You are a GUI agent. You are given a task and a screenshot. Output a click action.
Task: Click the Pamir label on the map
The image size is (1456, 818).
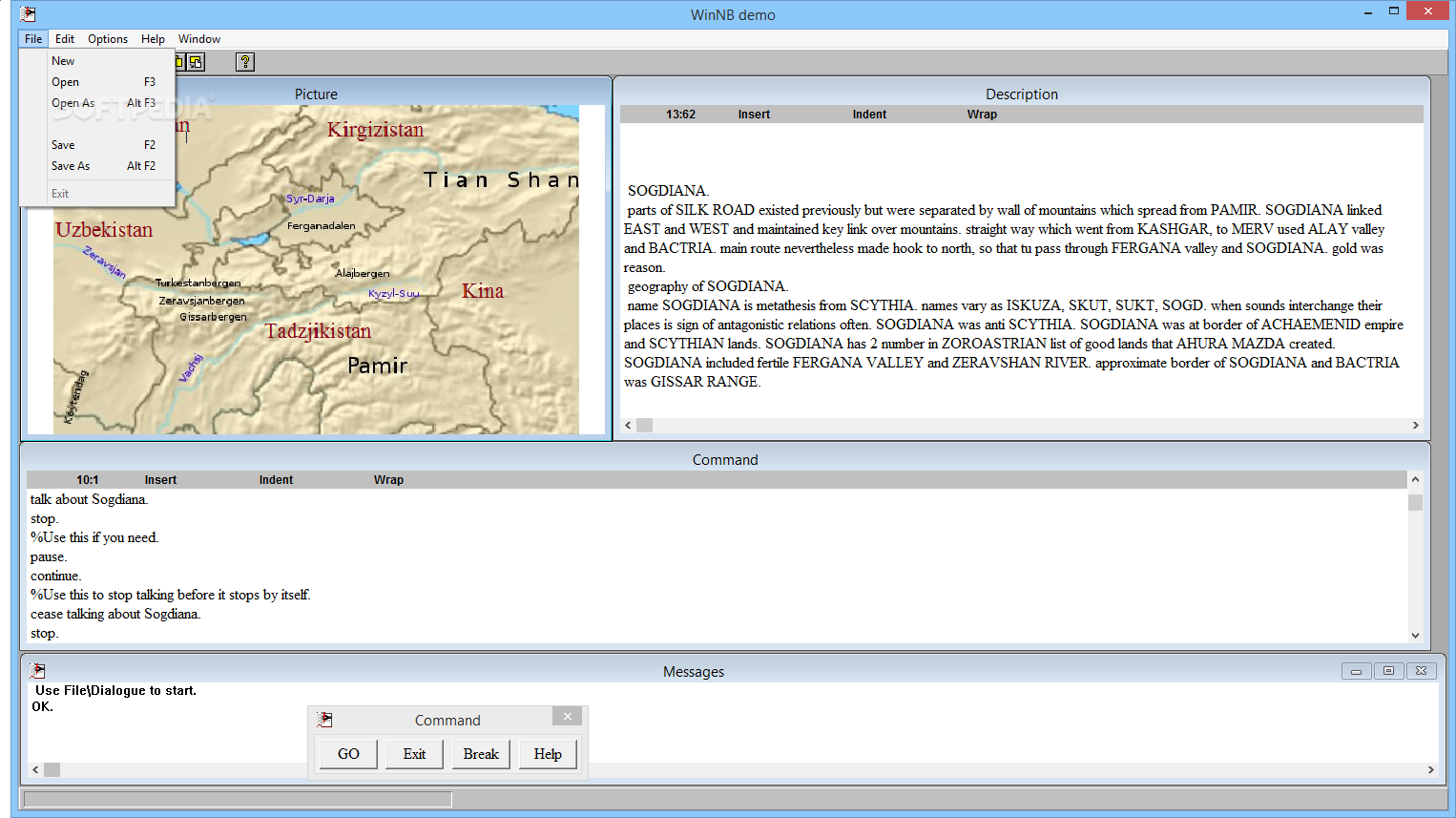click(x=377, y=366)
